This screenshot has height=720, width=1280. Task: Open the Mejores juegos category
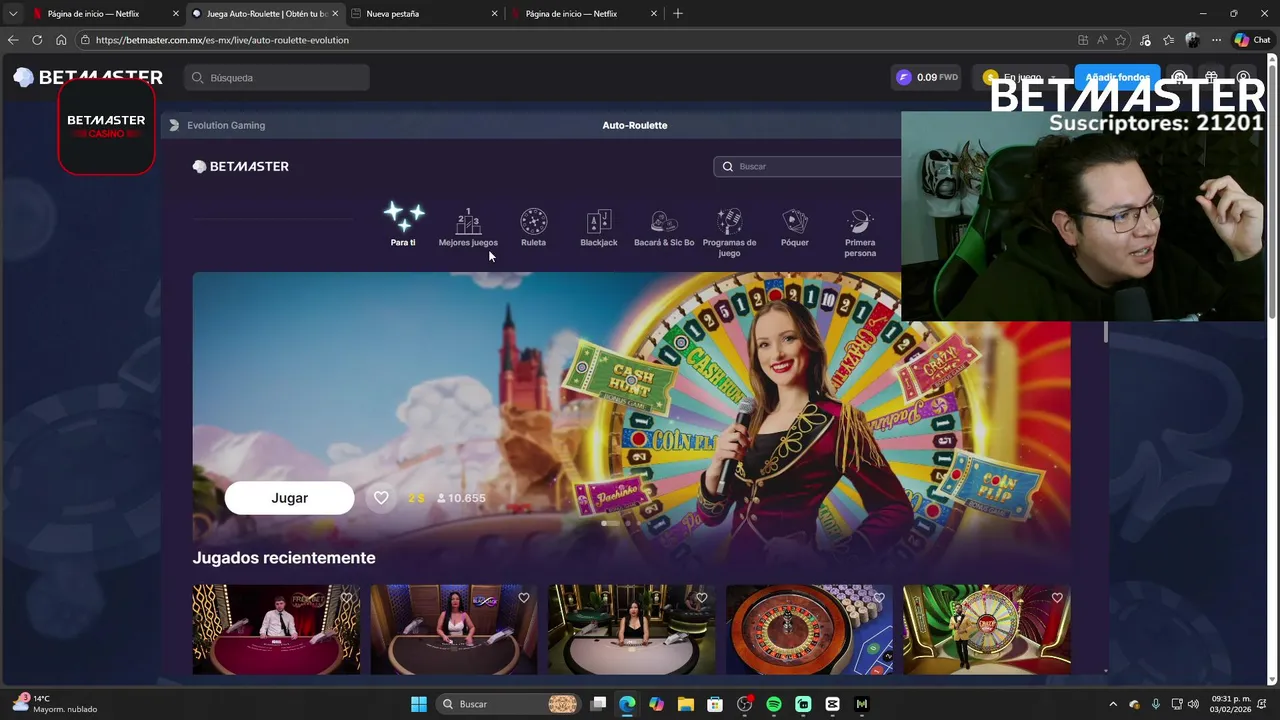point(468,228)
